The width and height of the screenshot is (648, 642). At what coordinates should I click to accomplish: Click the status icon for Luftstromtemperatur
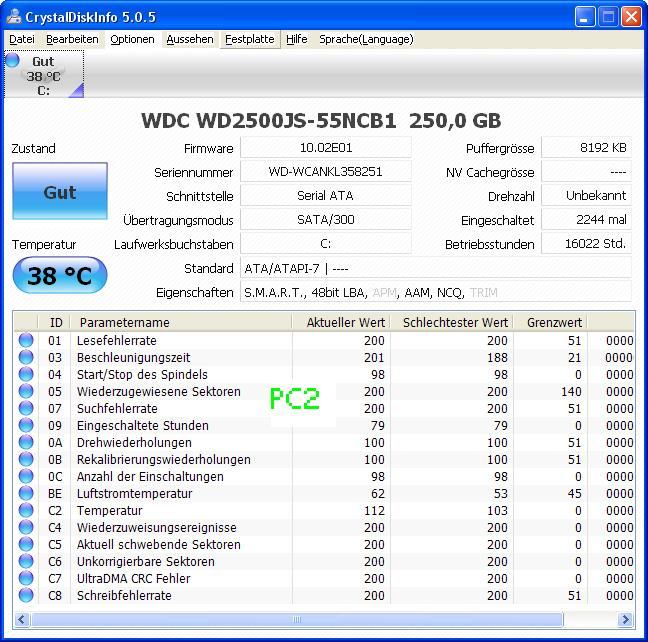pos(26,493)
